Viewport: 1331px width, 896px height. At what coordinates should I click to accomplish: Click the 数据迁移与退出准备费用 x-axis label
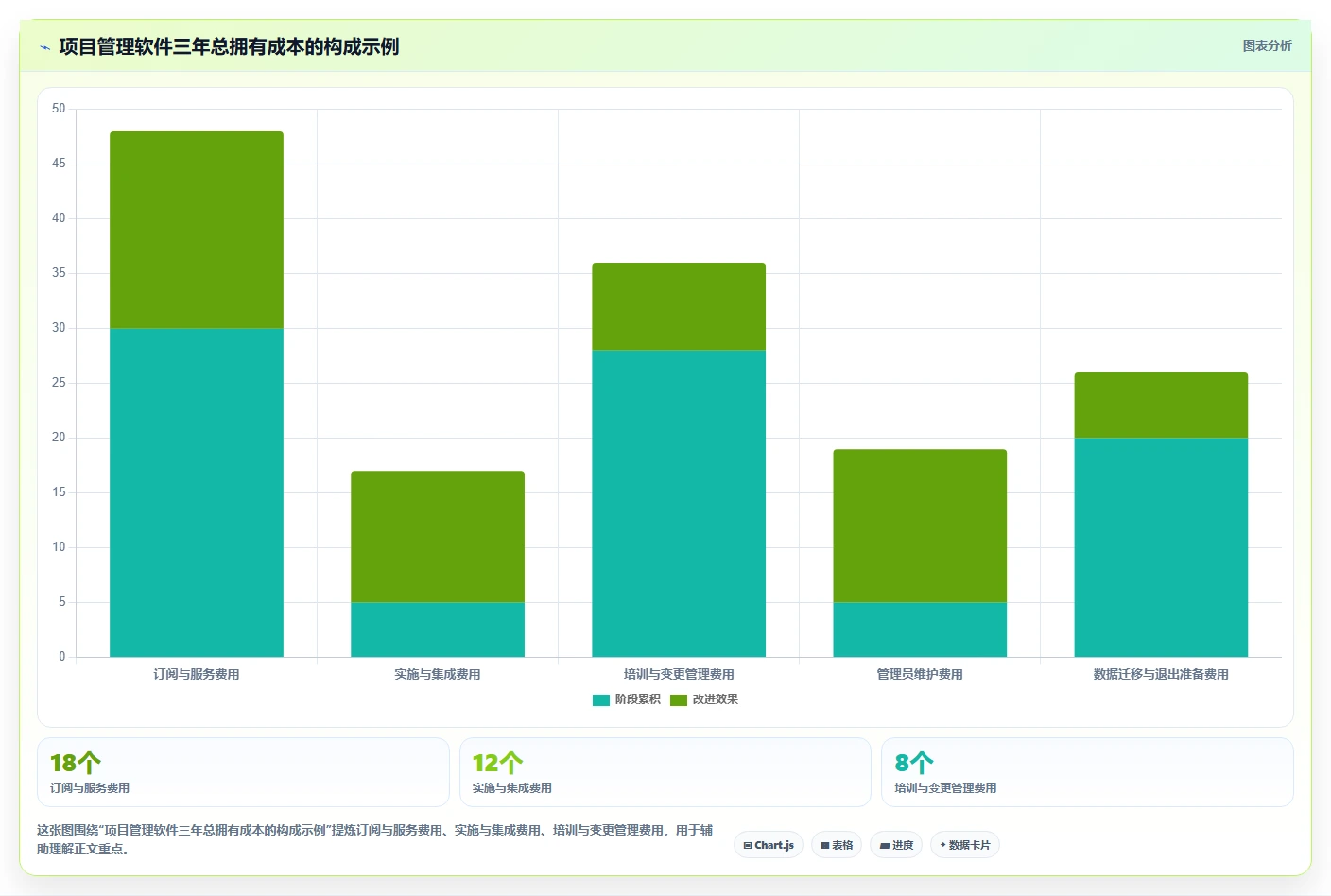point(1161,674)
